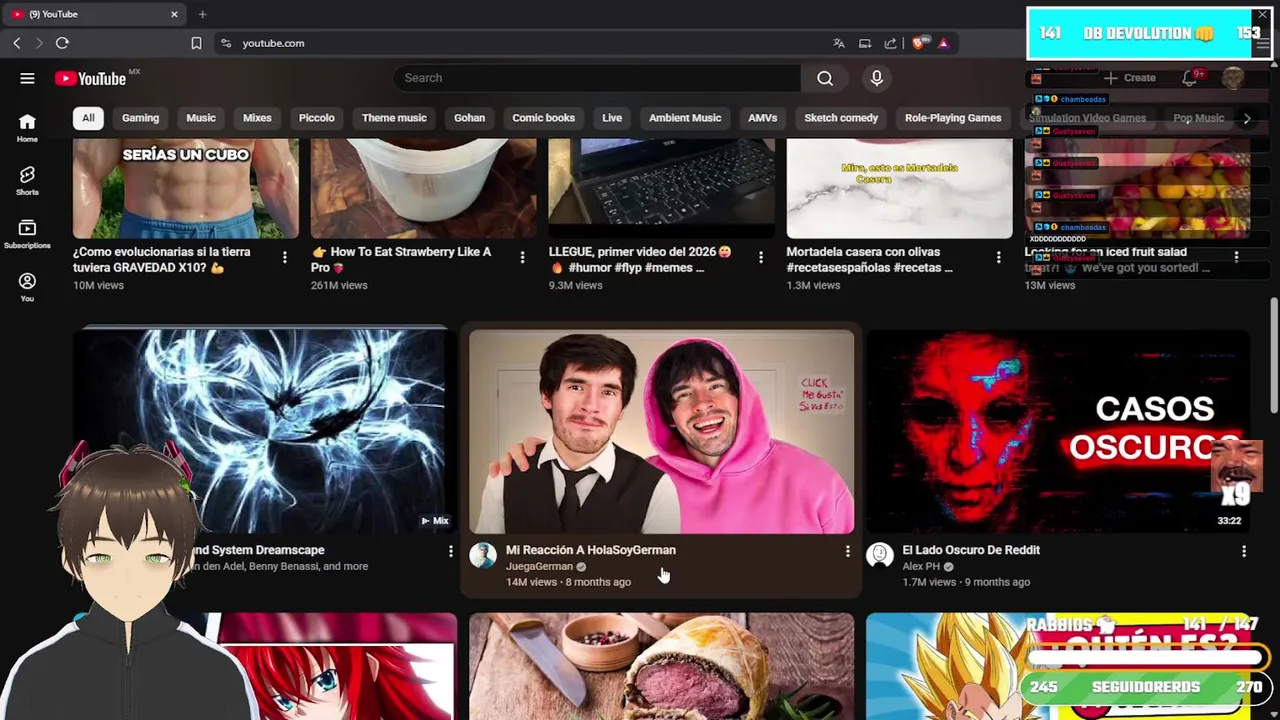1280x720 pixels.
Task: Open the You sidebar section
Action: click(27, 288)
